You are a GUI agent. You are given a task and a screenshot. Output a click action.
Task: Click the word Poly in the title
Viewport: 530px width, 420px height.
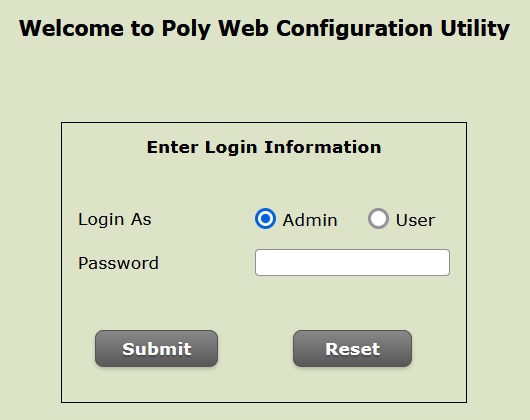click(186, 29)
